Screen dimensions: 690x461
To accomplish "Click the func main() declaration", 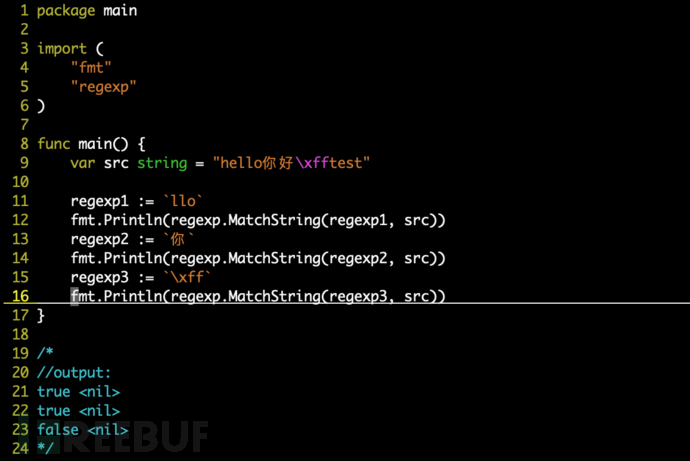I will 91,144.
